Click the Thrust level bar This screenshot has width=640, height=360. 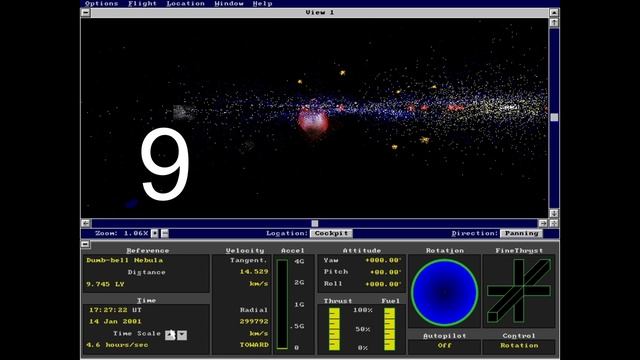point(334,329)
